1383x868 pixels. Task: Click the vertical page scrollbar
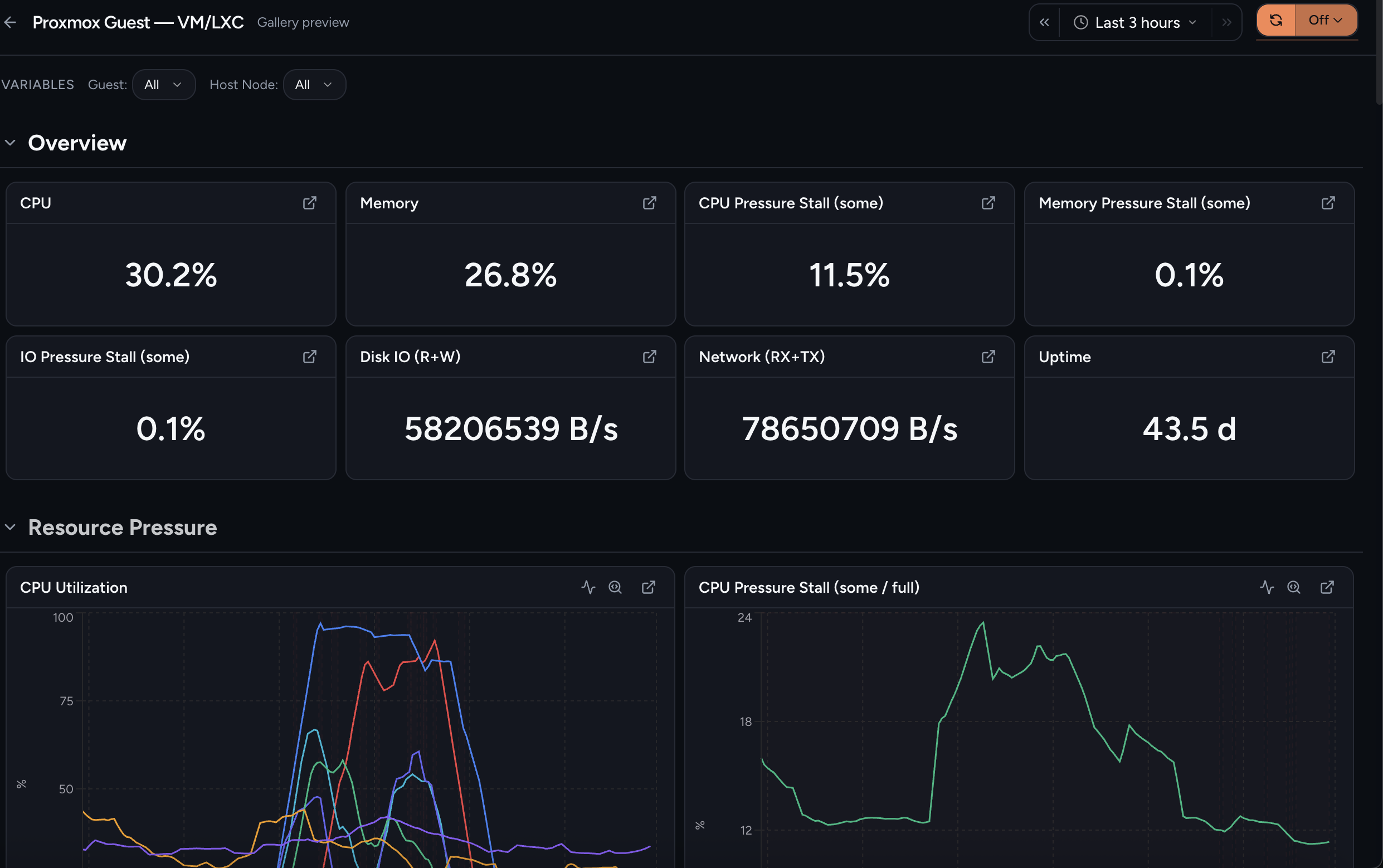coord(1379,52)
